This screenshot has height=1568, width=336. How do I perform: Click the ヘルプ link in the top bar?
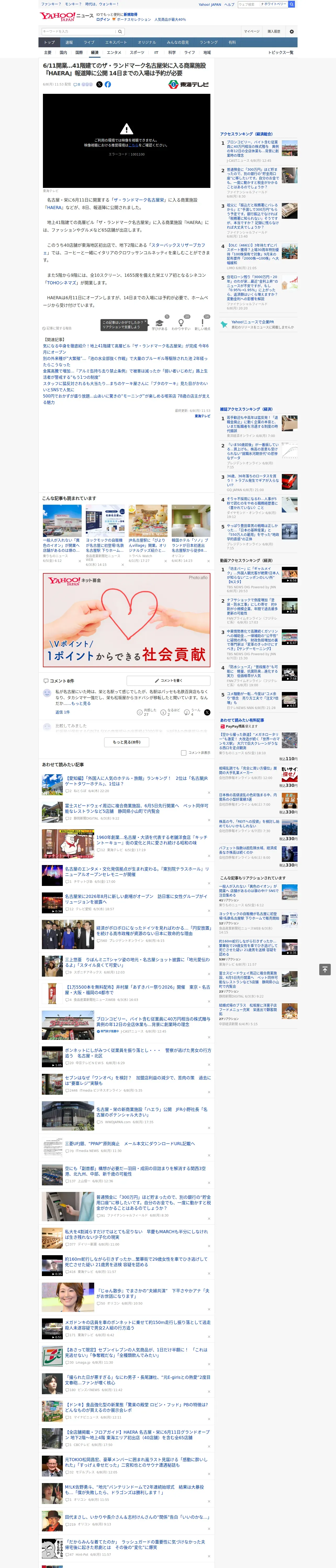229,4
